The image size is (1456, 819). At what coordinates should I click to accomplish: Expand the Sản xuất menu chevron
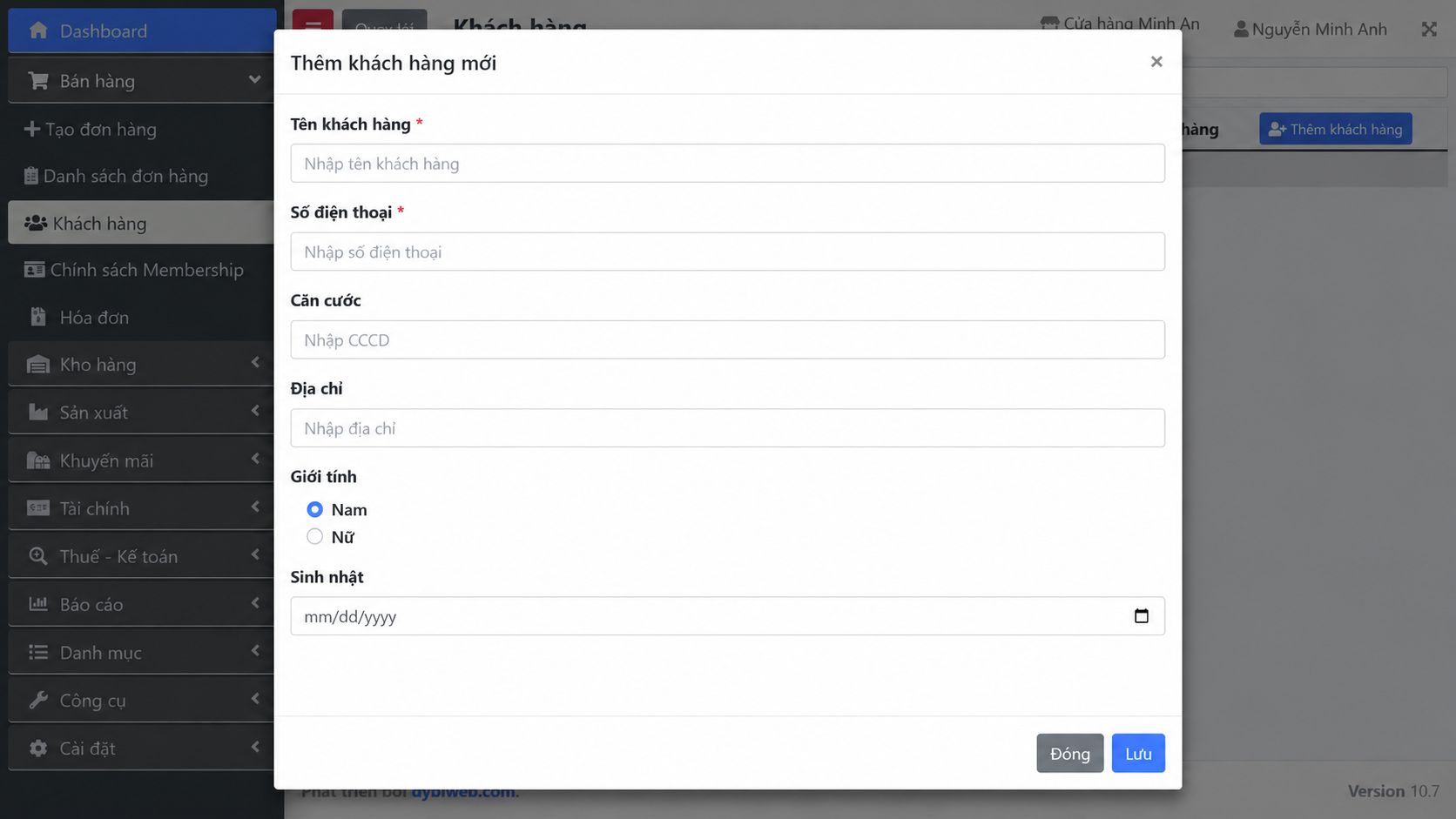[x=255, y=410]
